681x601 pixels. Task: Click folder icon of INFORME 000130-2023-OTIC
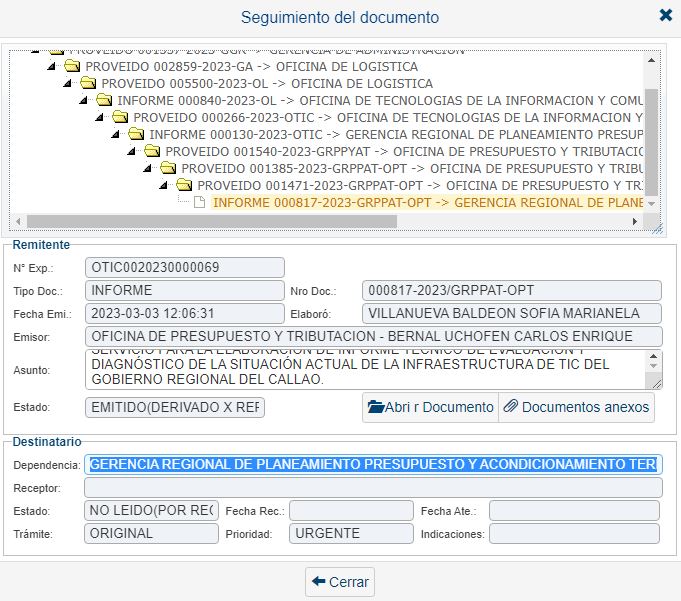[136, 134]
